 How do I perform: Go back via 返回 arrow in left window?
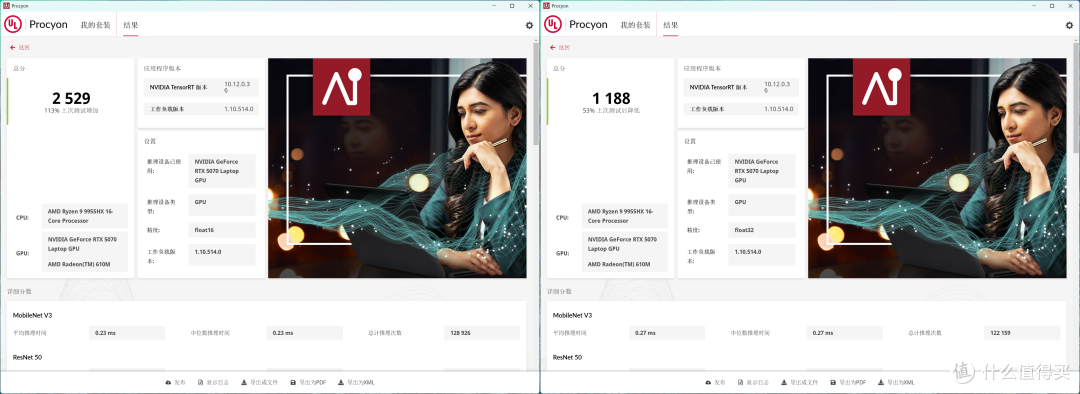click(x=19, y=48)
